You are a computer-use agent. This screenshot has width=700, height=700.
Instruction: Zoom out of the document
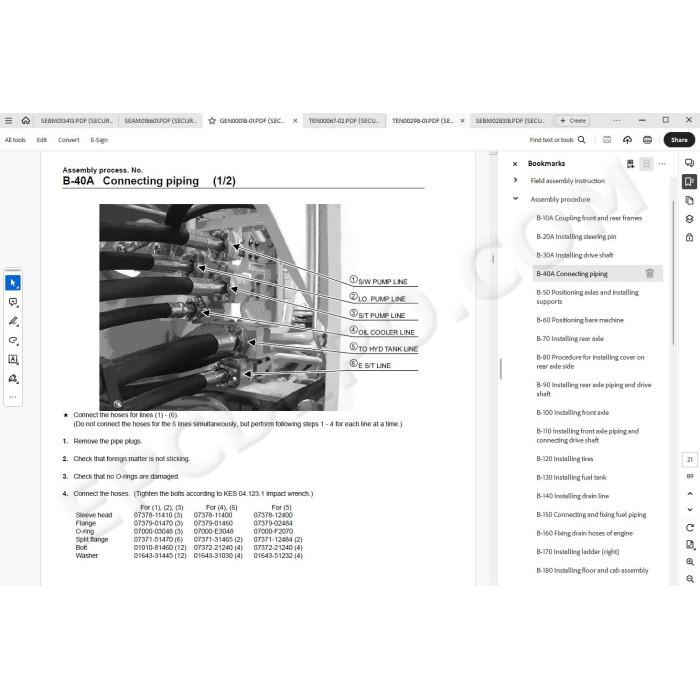pos(690,579)
